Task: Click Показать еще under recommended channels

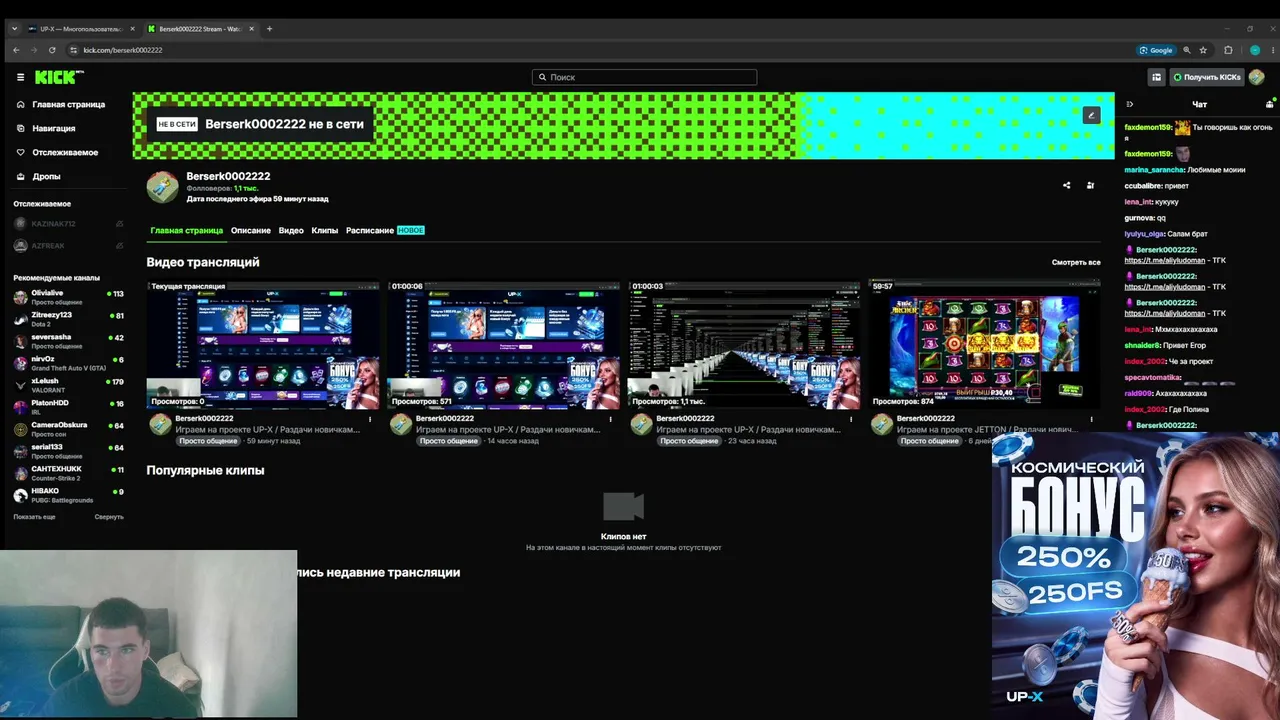Action: click(x=34, y=517)
